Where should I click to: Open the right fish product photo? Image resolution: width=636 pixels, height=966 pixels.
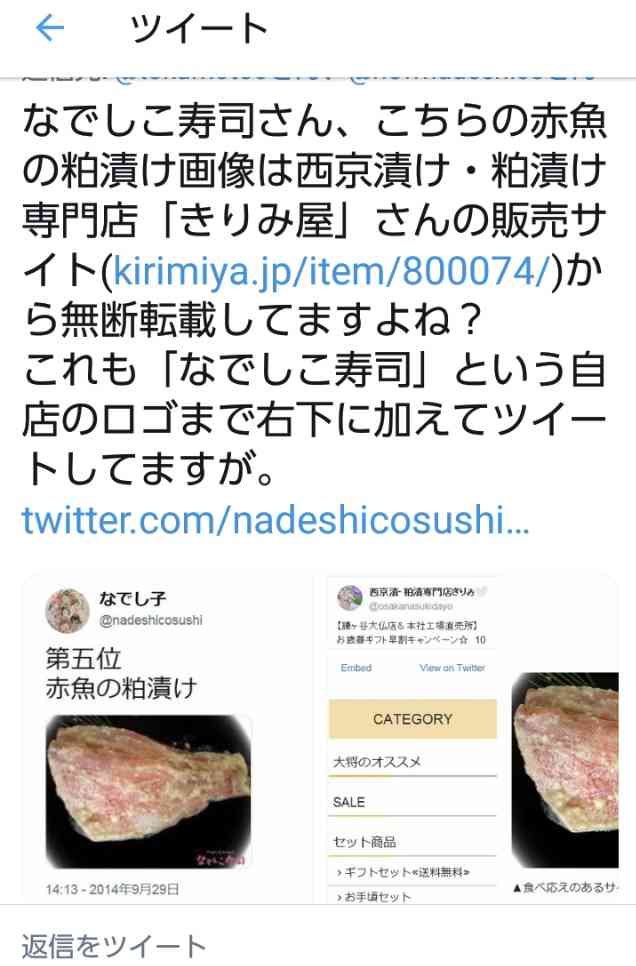tap(565, 770)
